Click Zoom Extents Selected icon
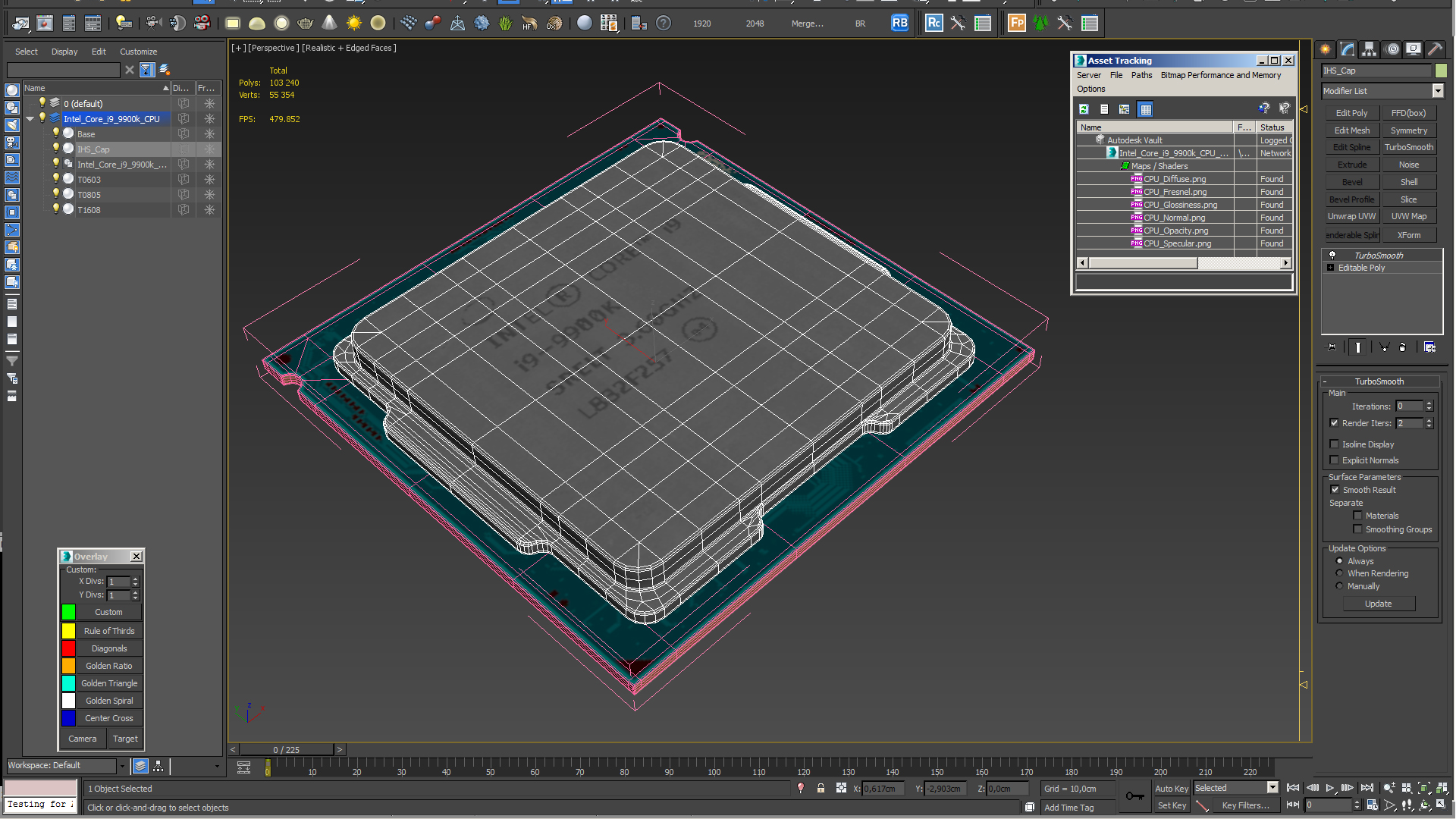1456x819 pixels. (x=1424, y=789)
